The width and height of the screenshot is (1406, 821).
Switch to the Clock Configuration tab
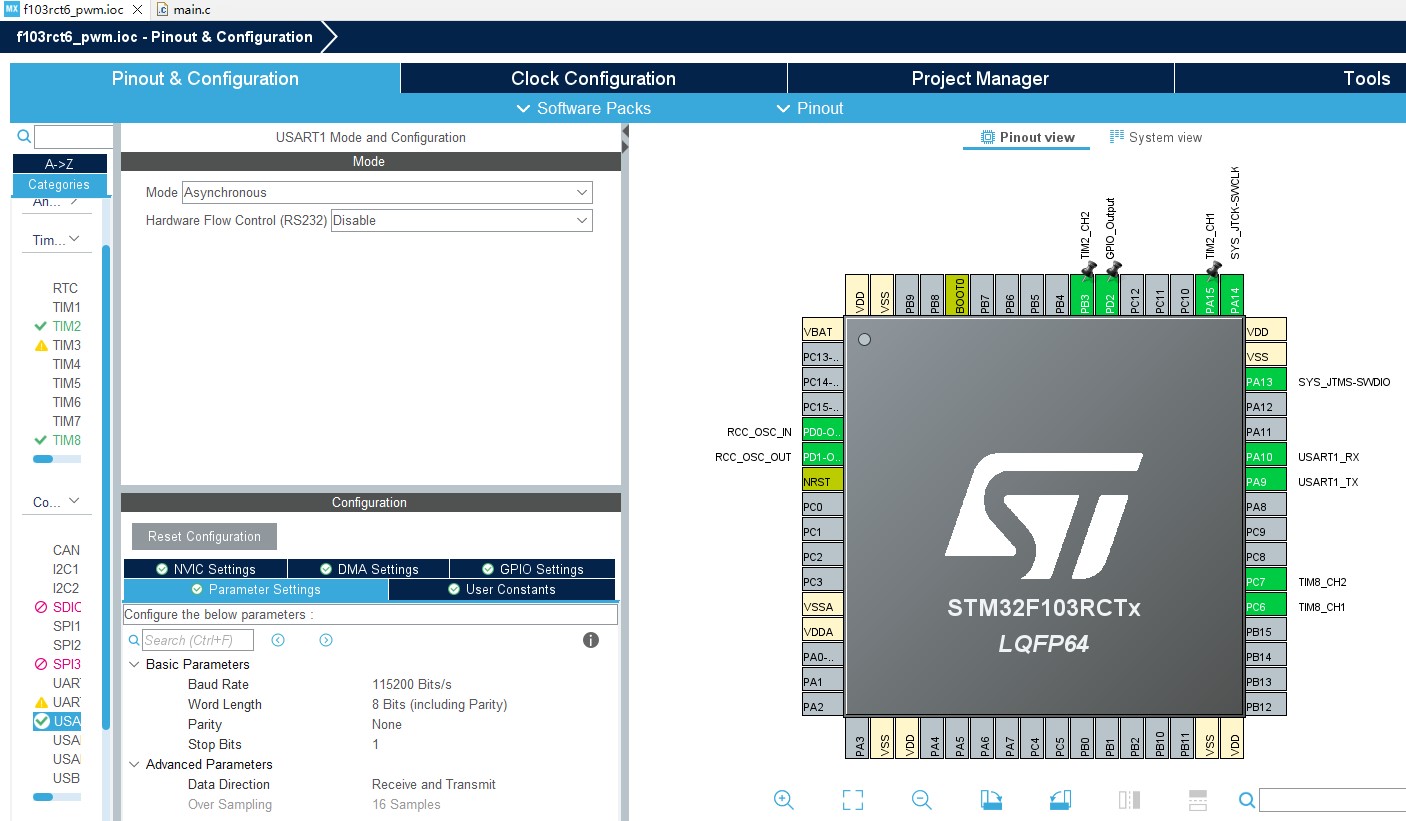coord(593,78)
